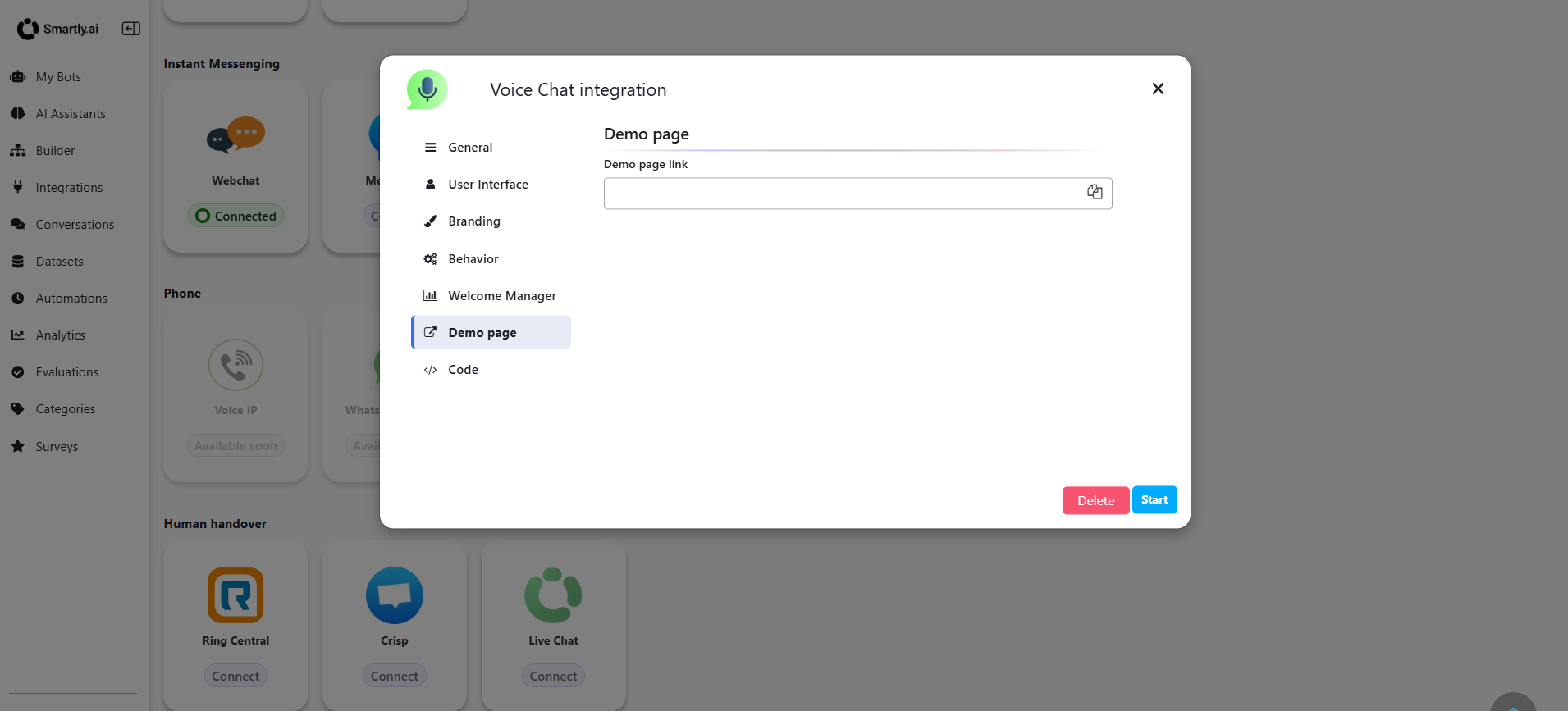Collapse the sidebar panel
Screen dimensions: 1568x711
131,29
